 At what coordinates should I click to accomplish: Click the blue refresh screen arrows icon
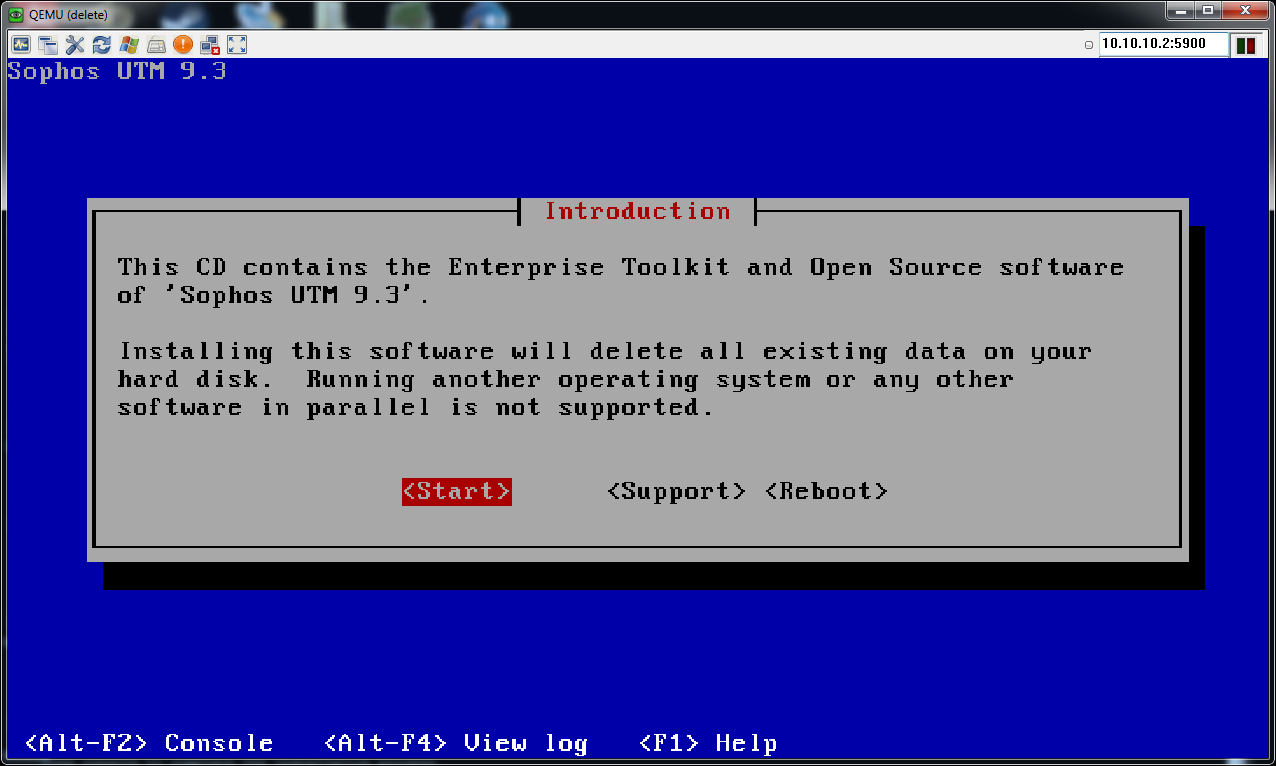click(102, 44)
